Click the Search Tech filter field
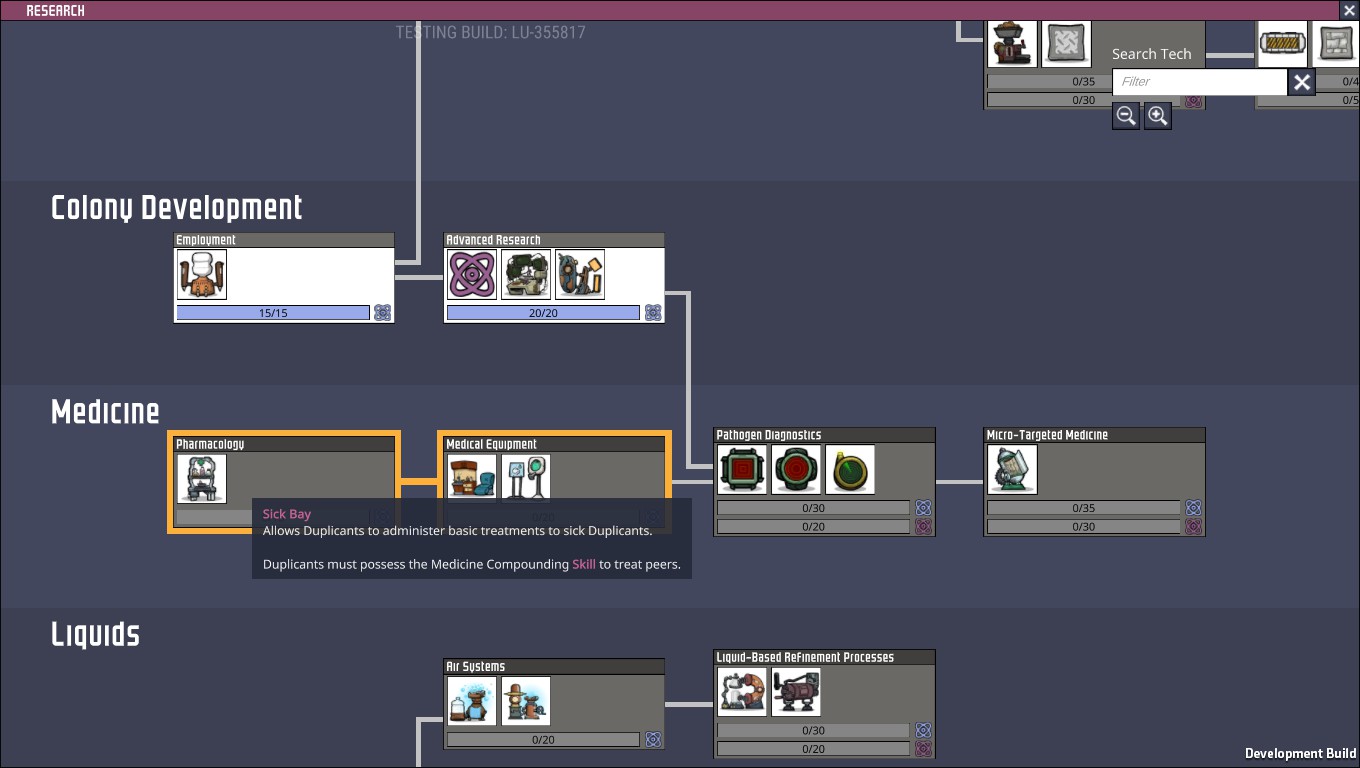The height and width of the screenshot is (768, 1360). point(1200,82)
